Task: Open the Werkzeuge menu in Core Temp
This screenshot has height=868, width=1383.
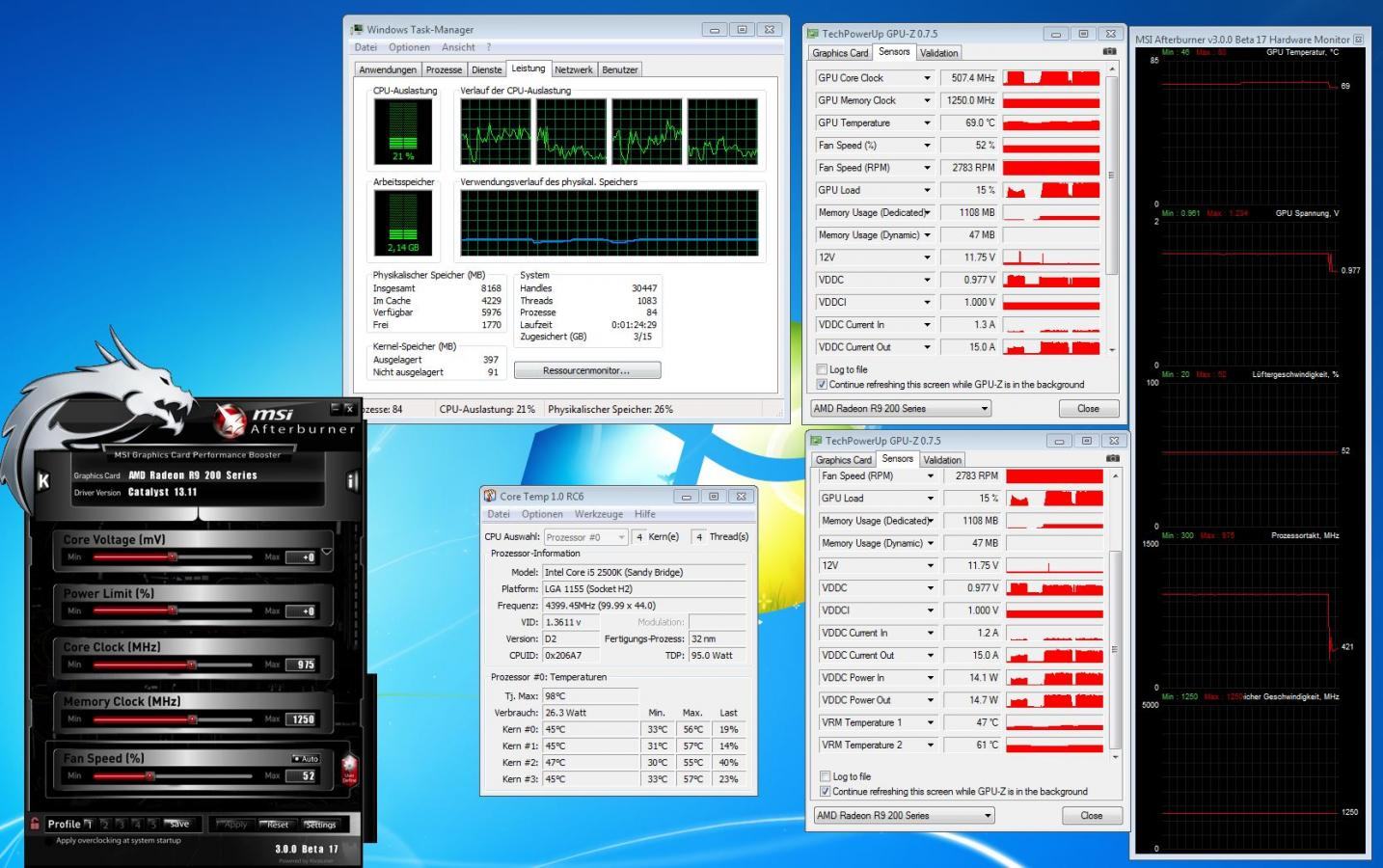Action: [599, 514]
